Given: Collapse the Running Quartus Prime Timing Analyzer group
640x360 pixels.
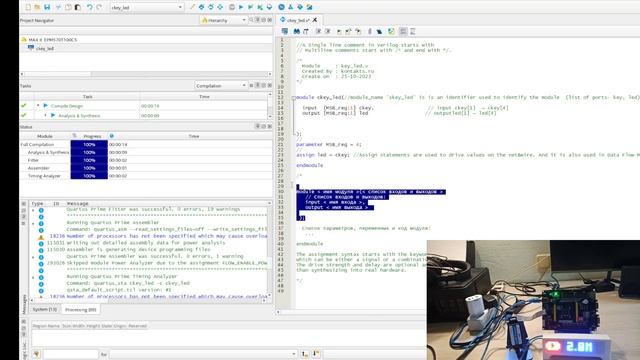Looking at the screenshot, I should click(33, 277).
